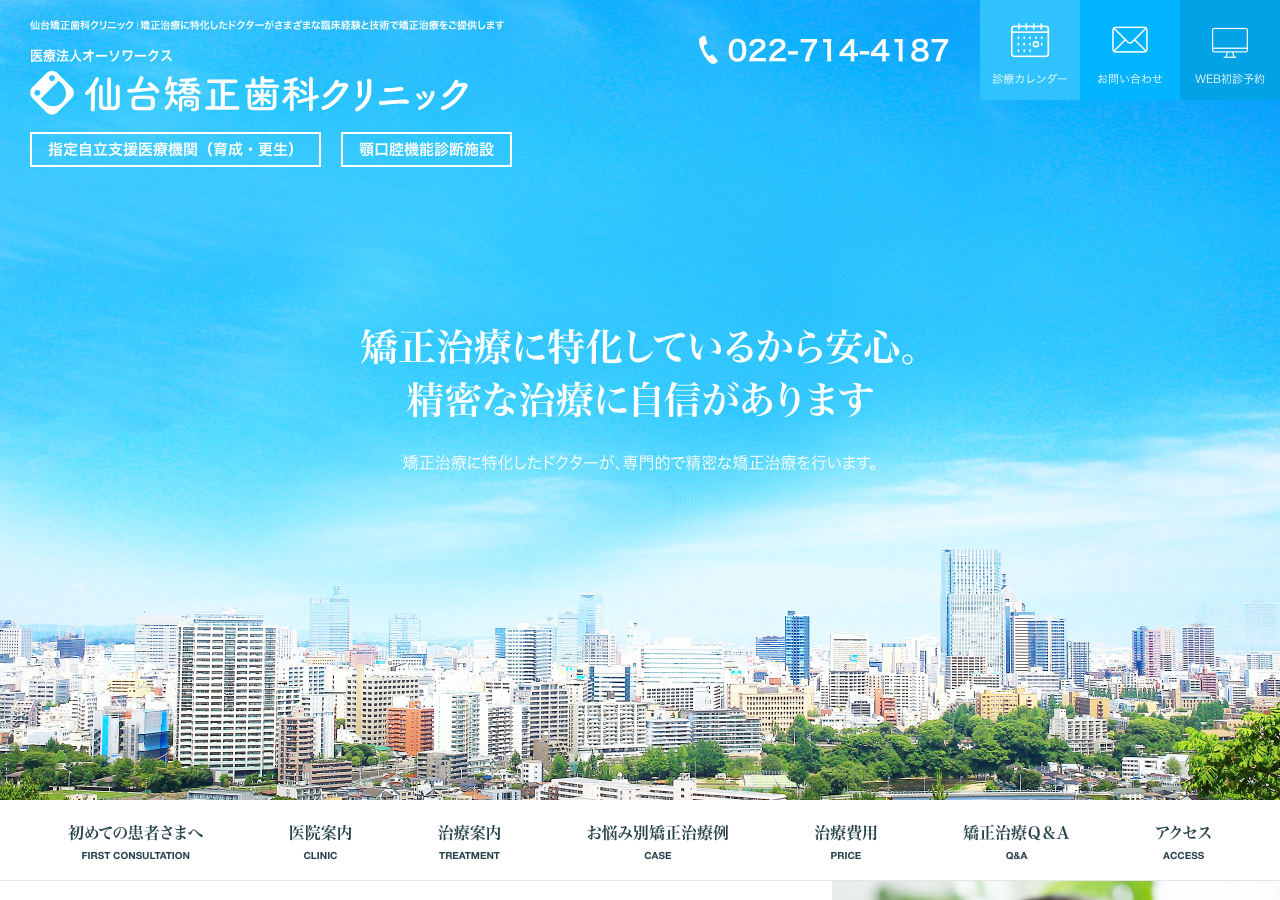Click hero headline line 精密な治療に自信があります

[x=640, y=400]
